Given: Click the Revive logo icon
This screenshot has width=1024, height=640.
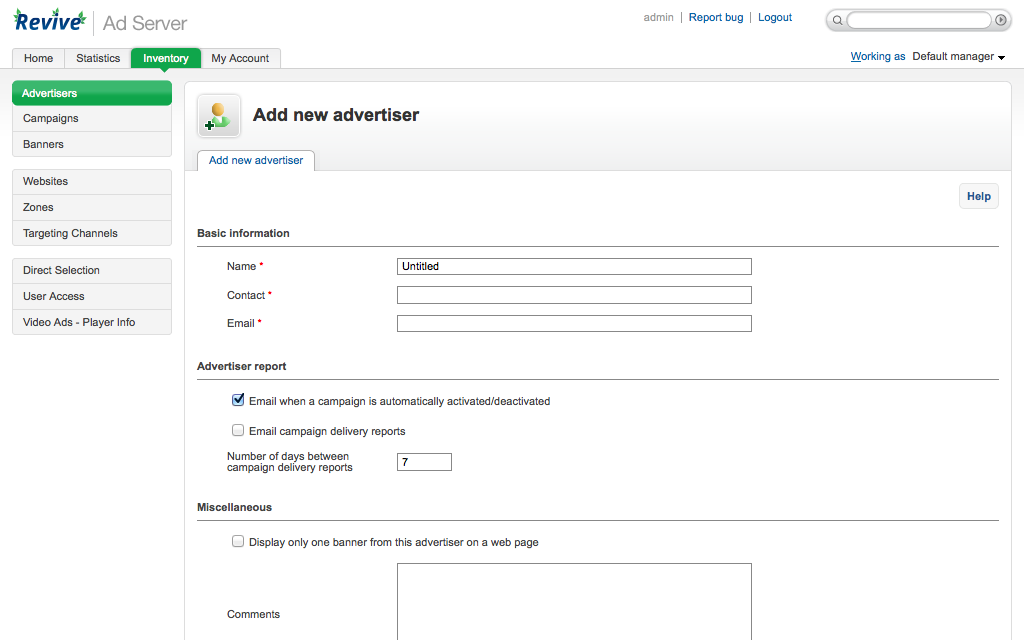Looking at the screenshot, I should [x=49, y=19].
